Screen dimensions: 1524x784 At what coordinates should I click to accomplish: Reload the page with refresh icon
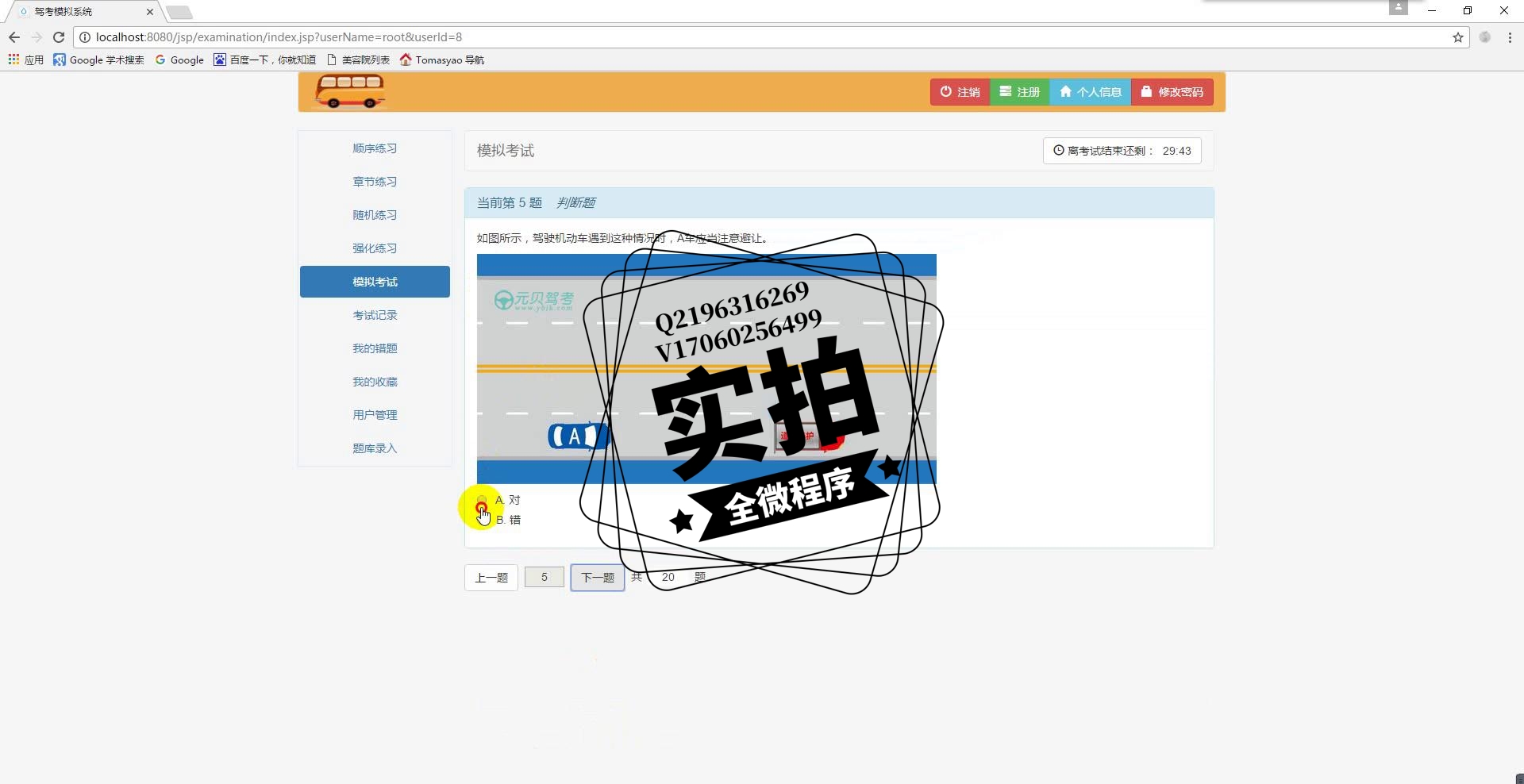point(59,37)
